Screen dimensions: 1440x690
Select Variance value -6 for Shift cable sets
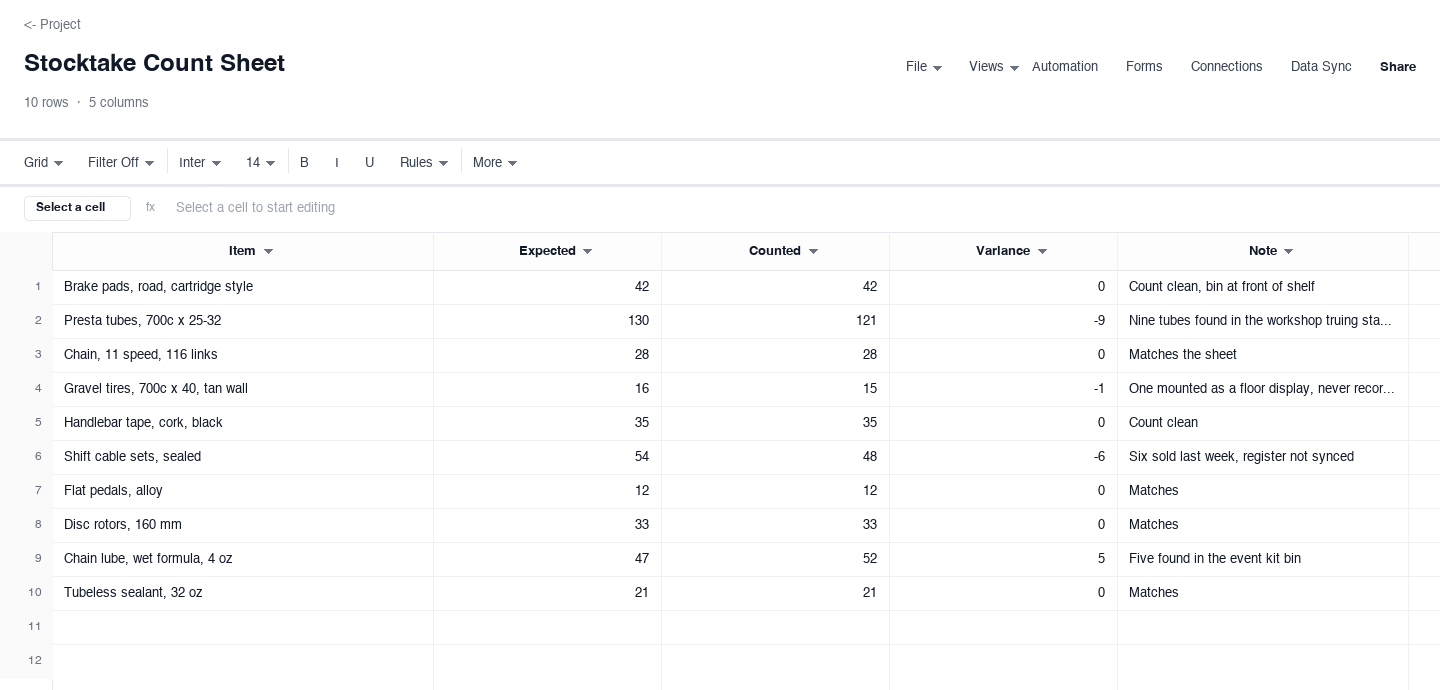[1004, 457]
